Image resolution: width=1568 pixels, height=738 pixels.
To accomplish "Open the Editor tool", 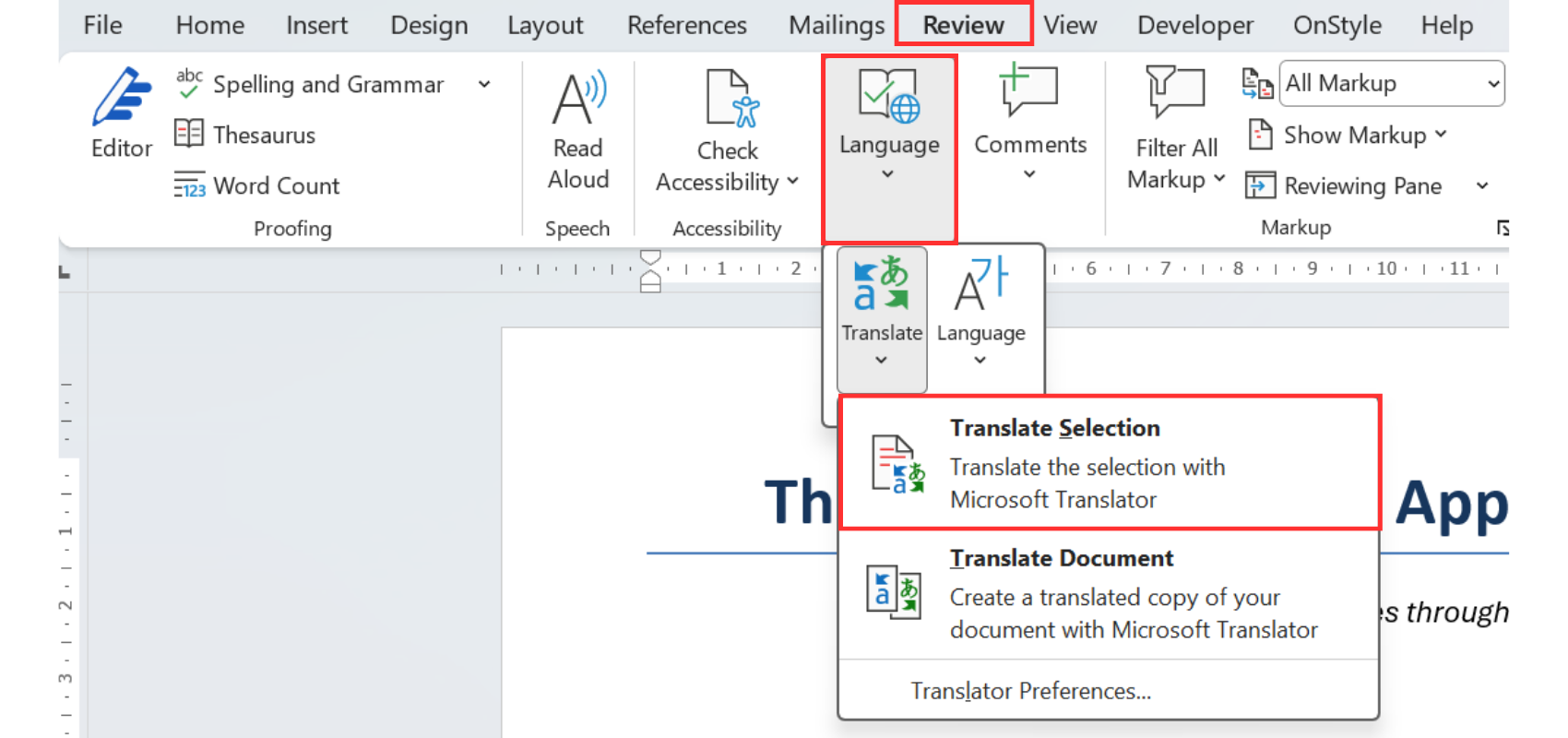I will pos(122,113).
